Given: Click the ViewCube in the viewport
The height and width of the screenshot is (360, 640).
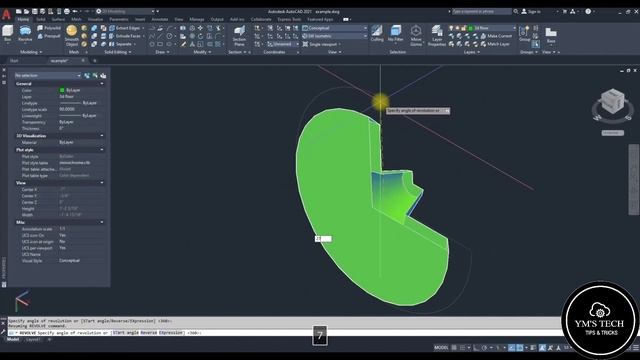Looking at the screenshot, I should point(612,102).
